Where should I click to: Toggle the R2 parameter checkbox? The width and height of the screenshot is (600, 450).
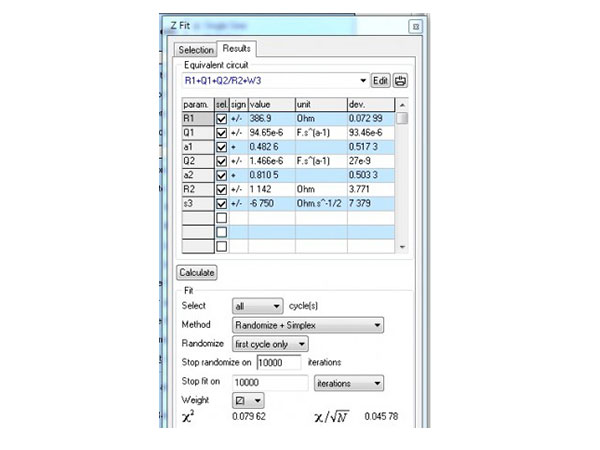click(x=221, y=189)
